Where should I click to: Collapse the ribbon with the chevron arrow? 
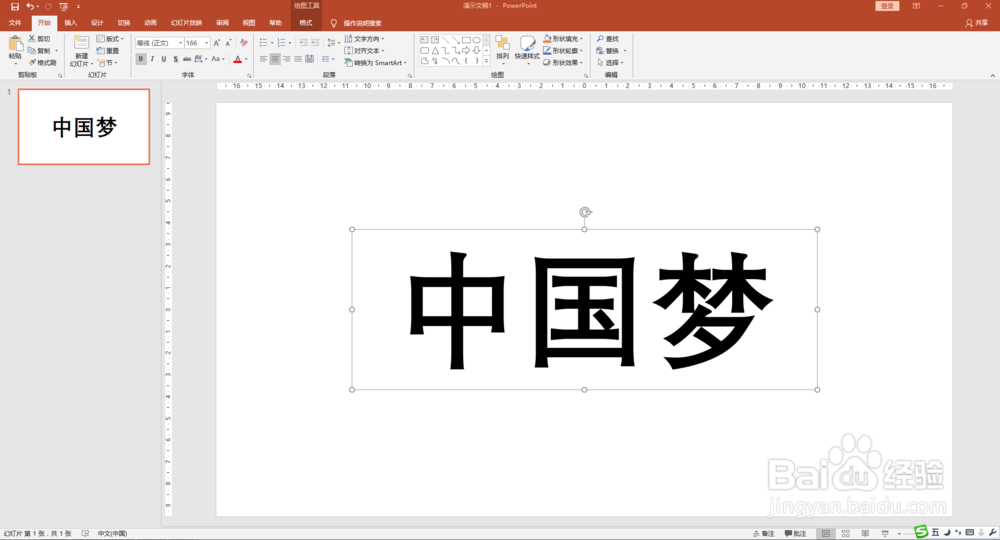[x=992, y=75]
